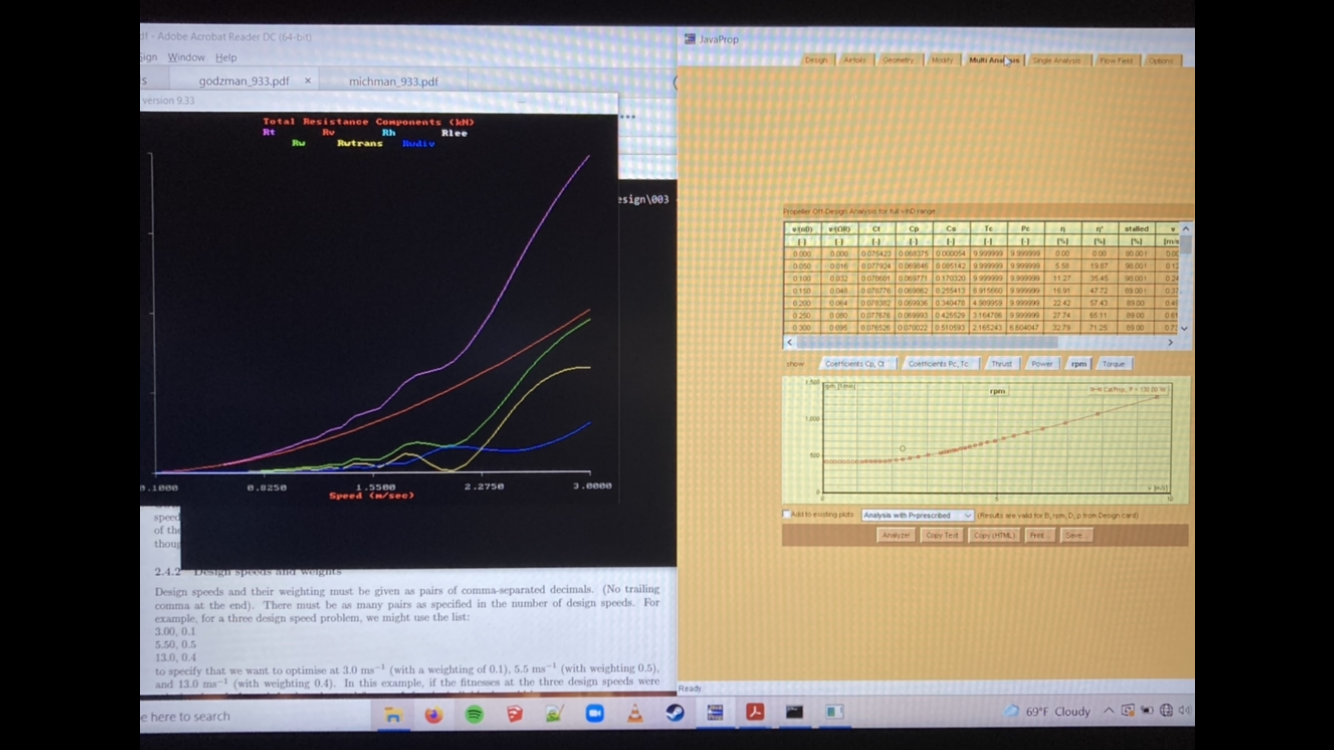Click the Save... button

[1075, 535]
